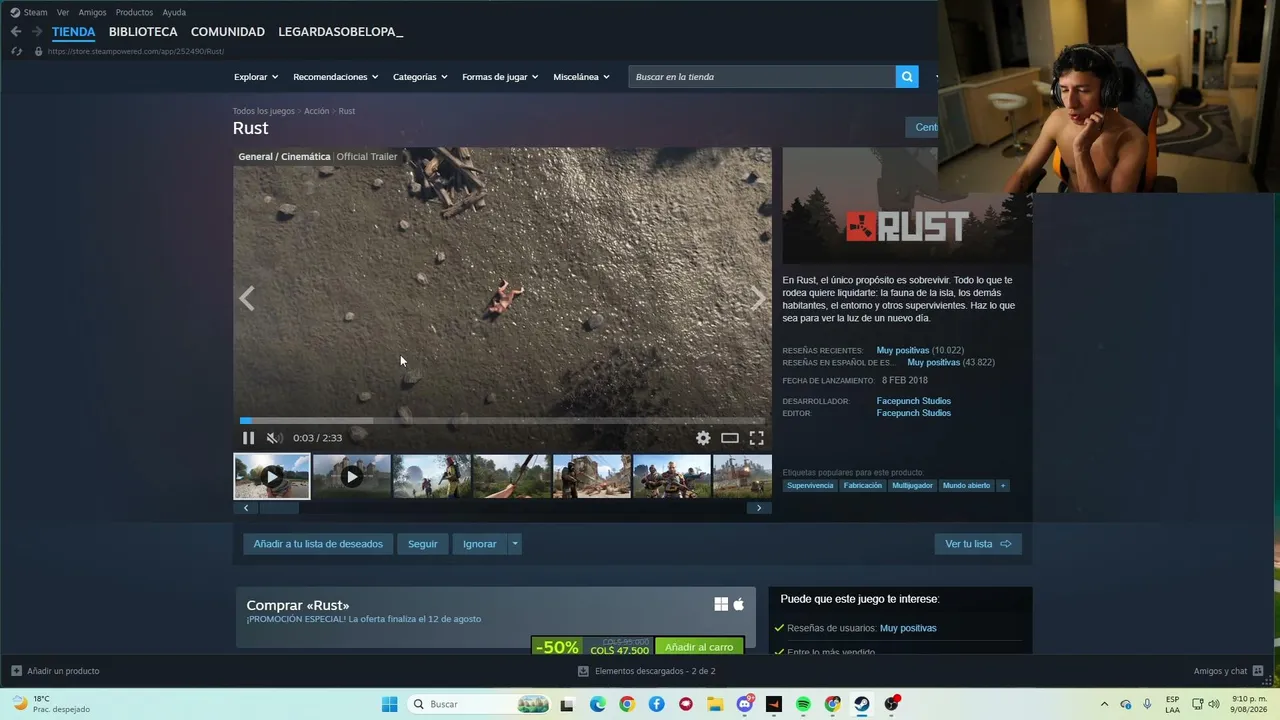Click the Steam forward navigation arrow
Screen dimensions: 1280x720
tap(37, 32)
